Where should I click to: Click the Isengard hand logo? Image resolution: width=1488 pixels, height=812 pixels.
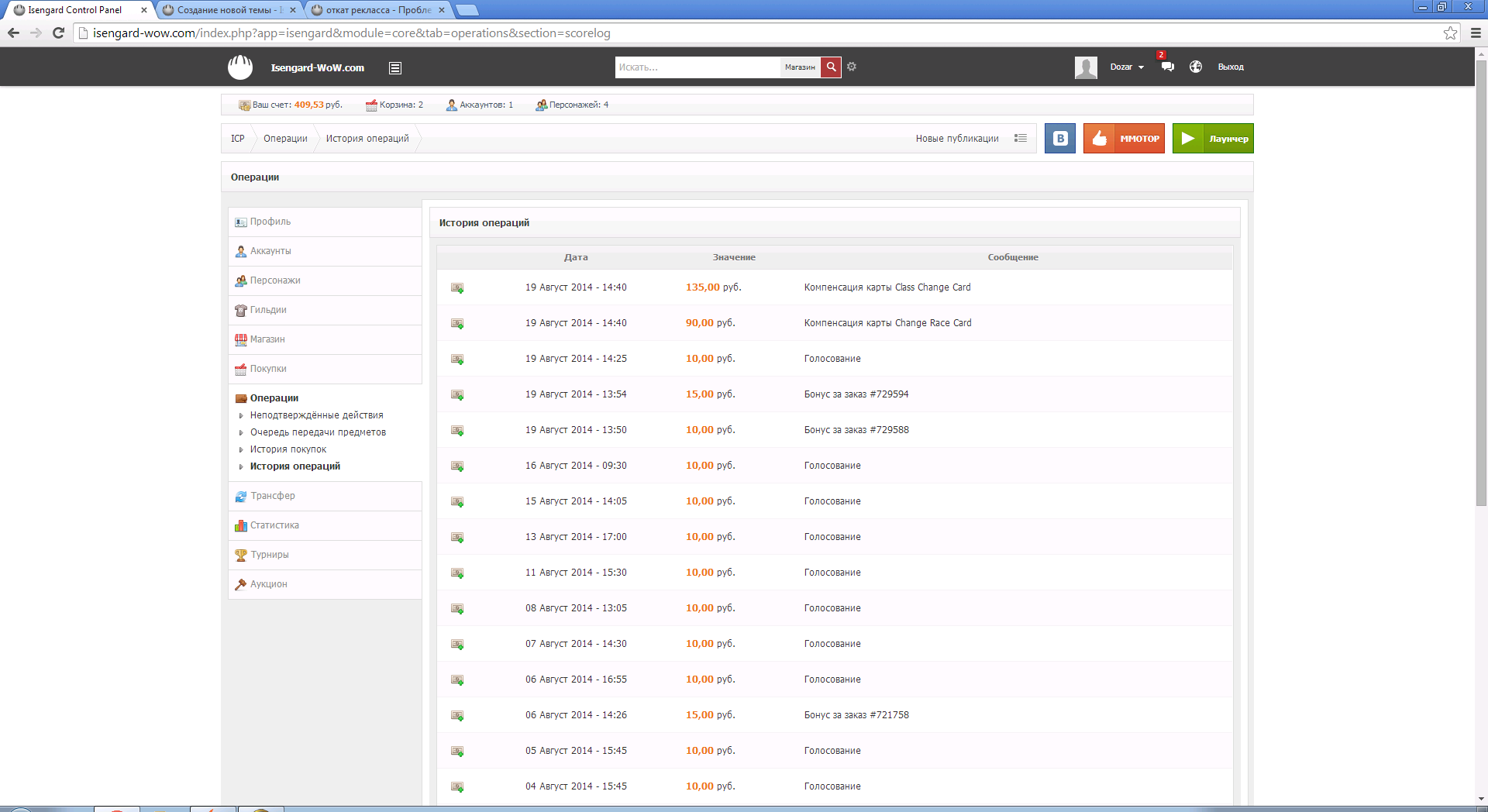tap(240, 67)
